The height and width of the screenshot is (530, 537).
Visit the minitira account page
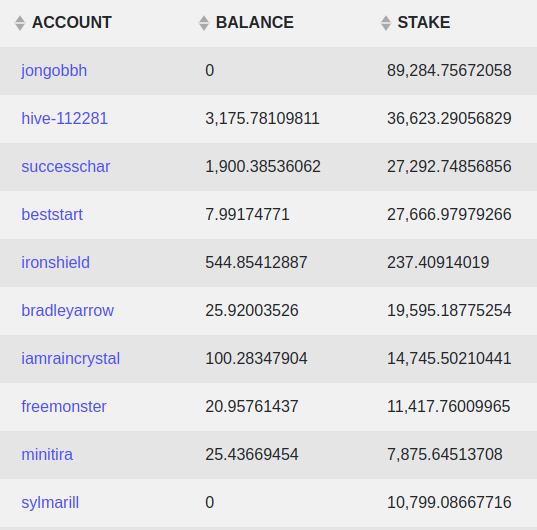pos(47,455)
